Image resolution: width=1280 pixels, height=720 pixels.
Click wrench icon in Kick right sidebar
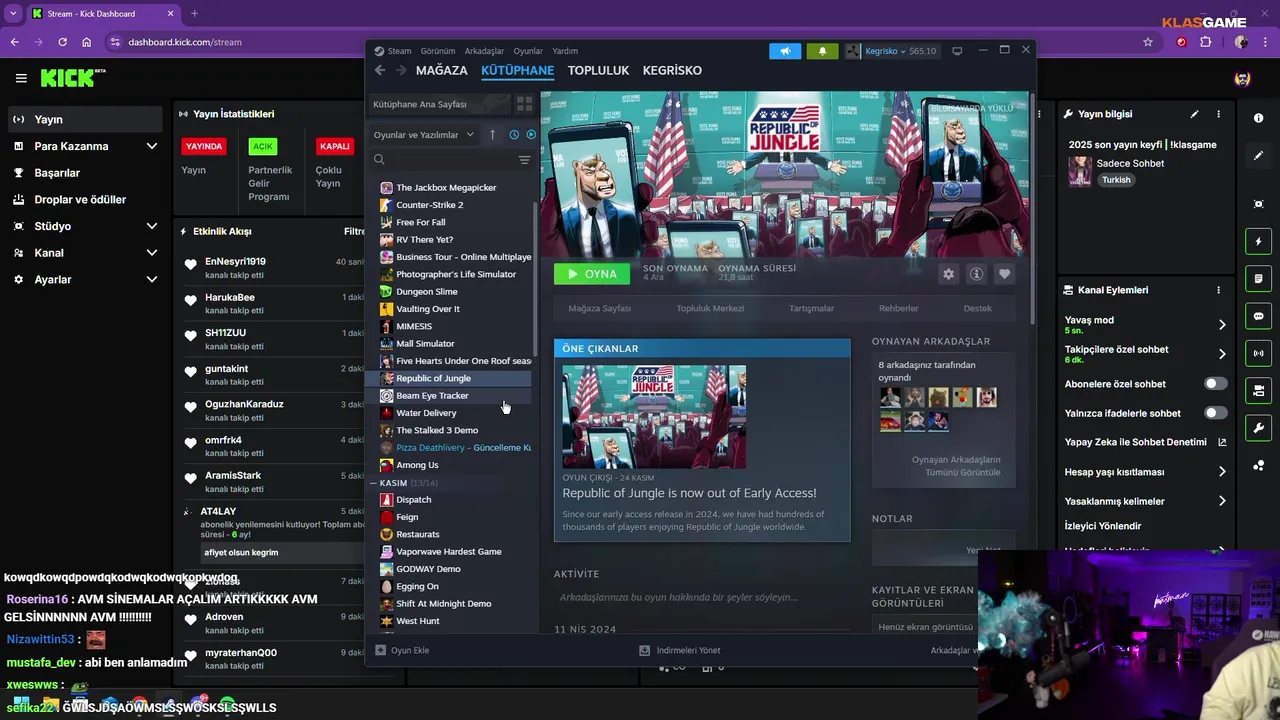(1258, 428)
